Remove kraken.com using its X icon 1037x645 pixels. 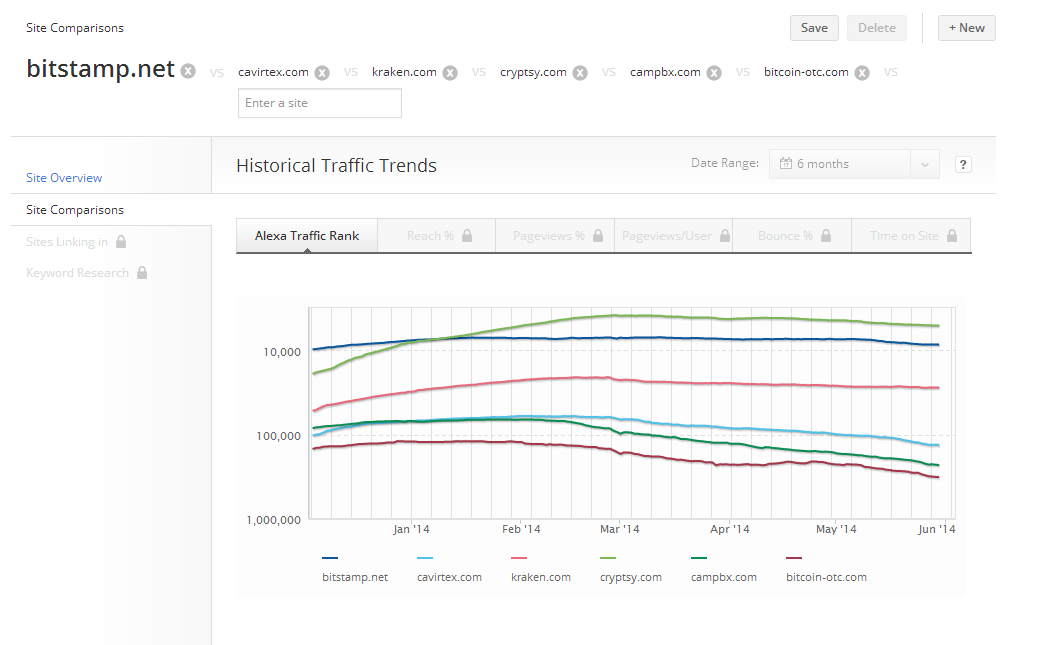click(x=450, y=73)
